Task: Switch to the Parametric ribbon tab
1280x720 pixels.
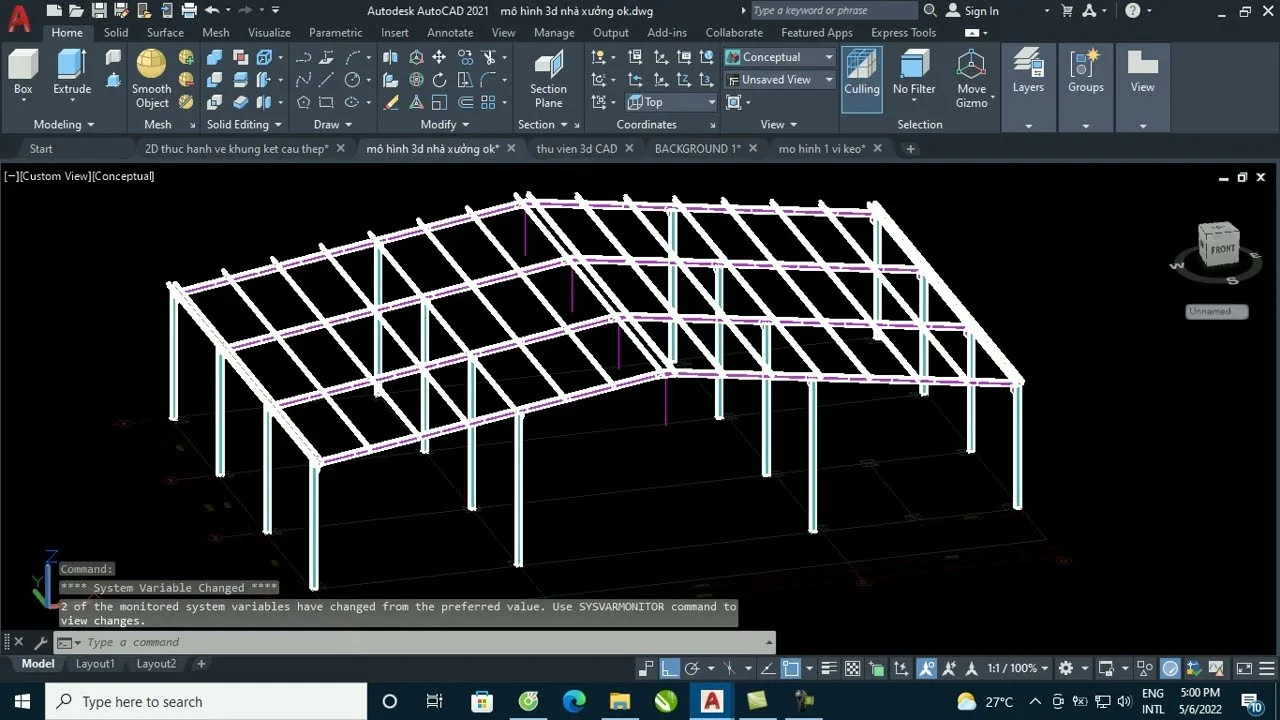Action: 336,33
